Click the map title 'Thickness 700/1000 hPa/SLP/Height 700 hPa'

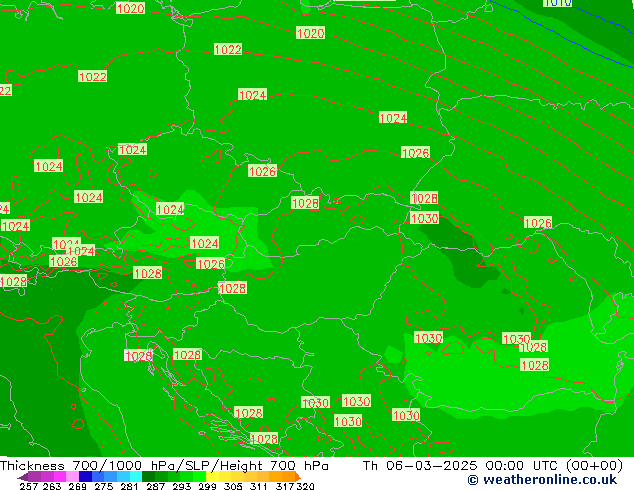click(164, 465)
